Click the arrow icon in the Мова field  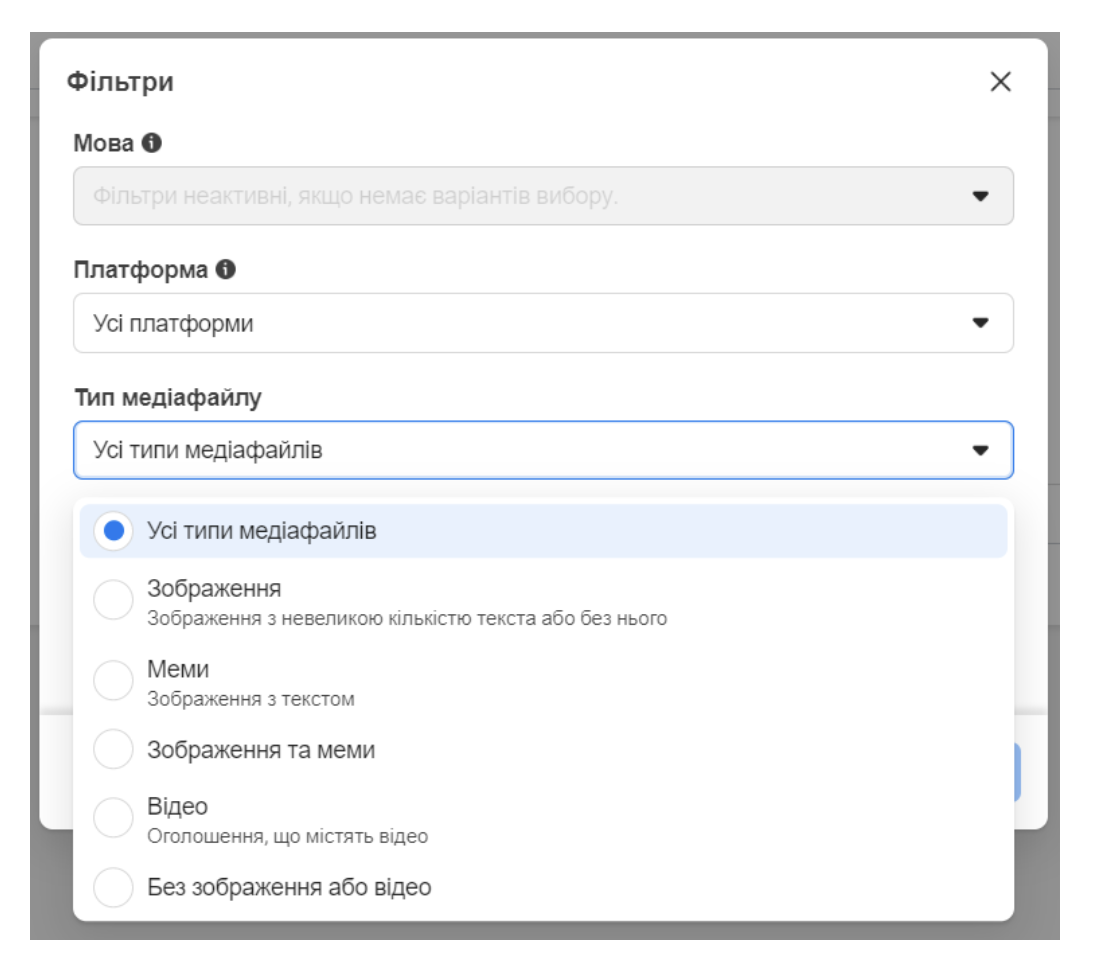[980, 196]
